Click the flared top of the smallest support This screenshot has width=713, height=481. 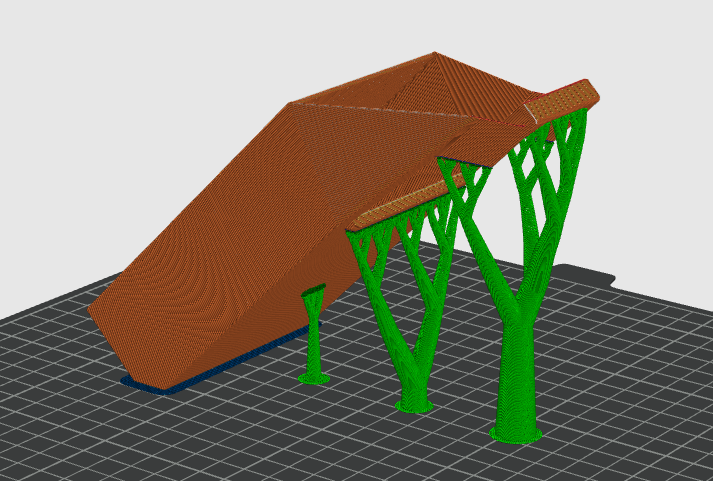(x=314, y=293)
